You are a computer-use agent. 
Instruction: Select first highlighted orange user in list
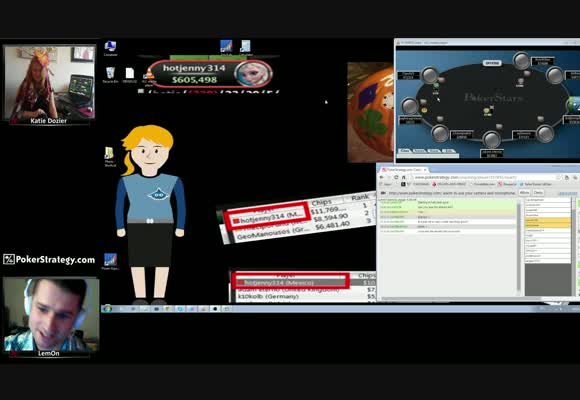(547, 220)
